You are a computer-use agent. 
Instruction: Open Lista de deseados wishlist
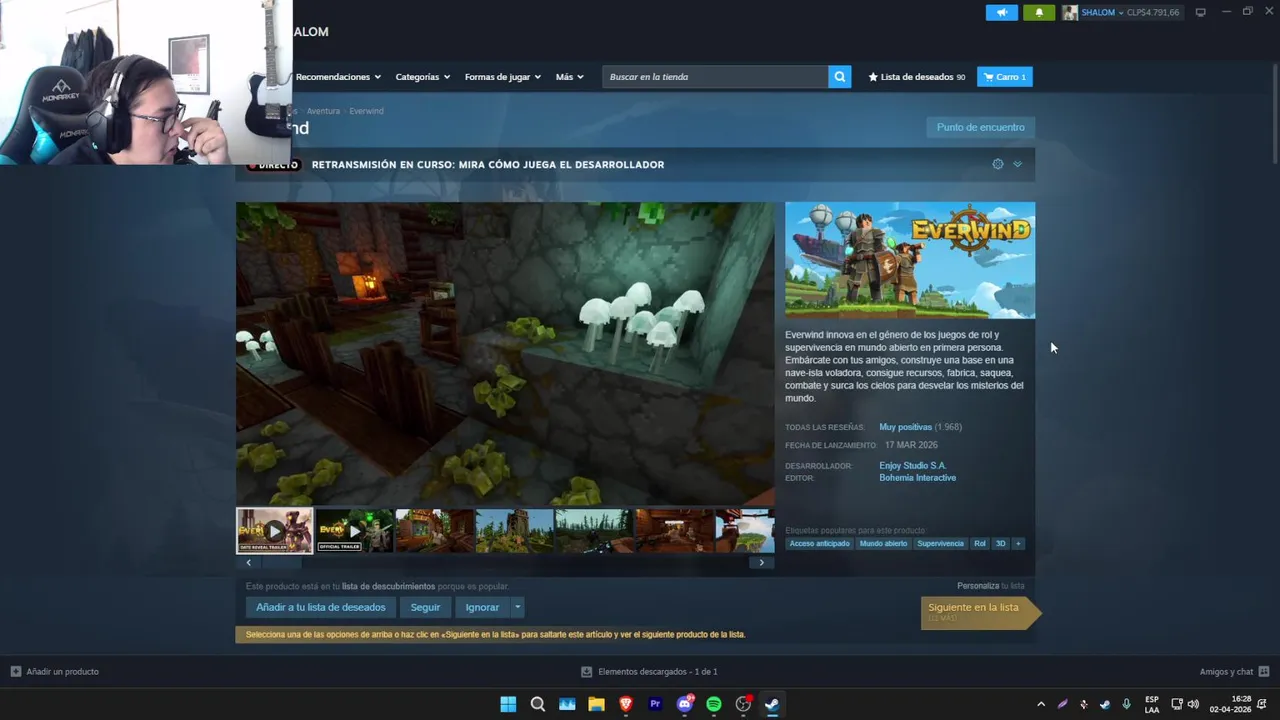(916, 77)
